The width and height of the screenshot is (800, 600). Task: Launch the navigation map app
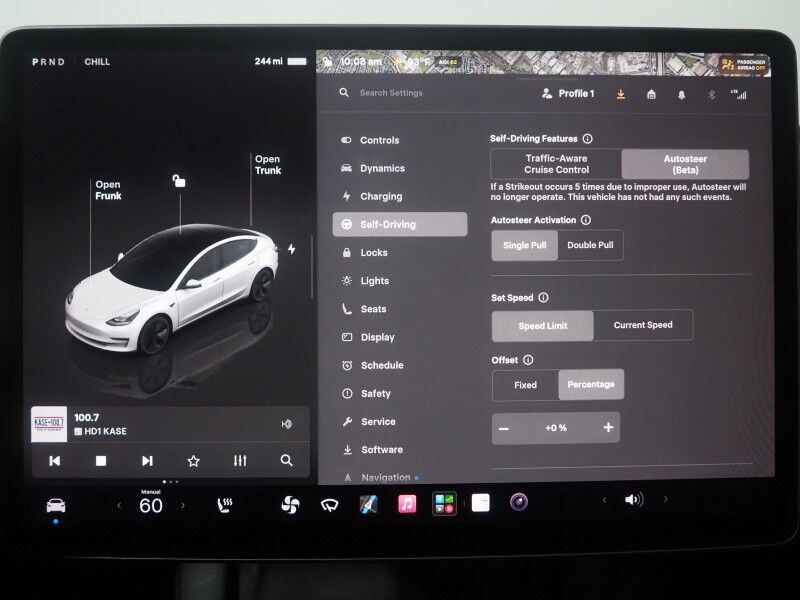[368, 504]
